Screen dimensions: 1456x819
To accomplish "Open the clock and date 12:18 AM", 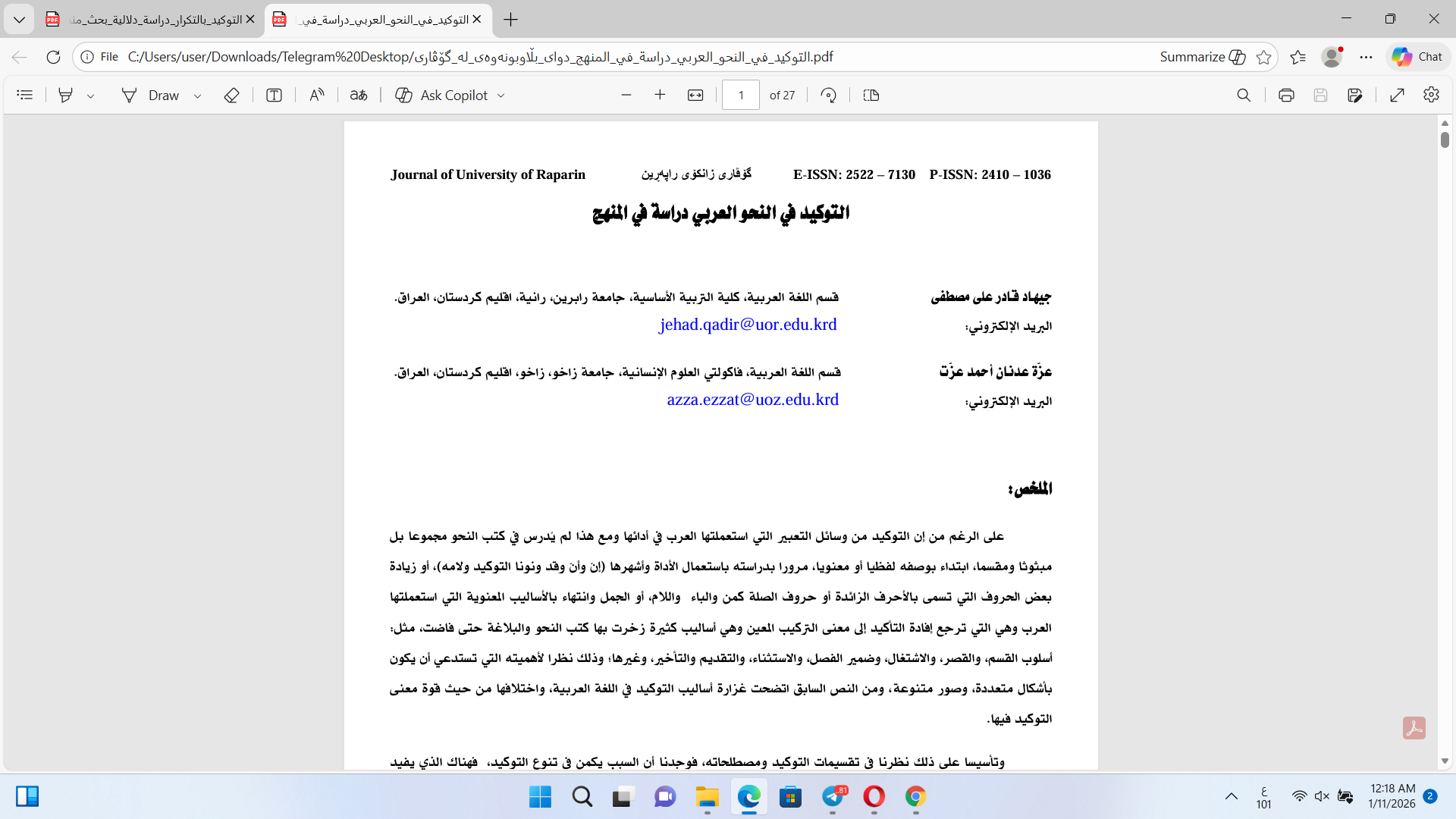I will tap(1392, 796).
